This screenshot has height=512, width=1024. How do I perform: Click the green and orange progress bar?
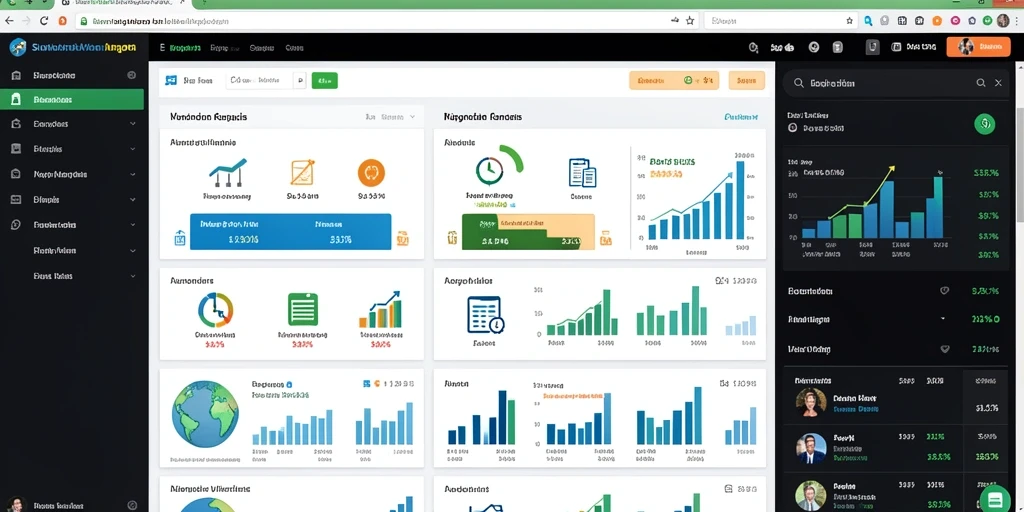528,231
